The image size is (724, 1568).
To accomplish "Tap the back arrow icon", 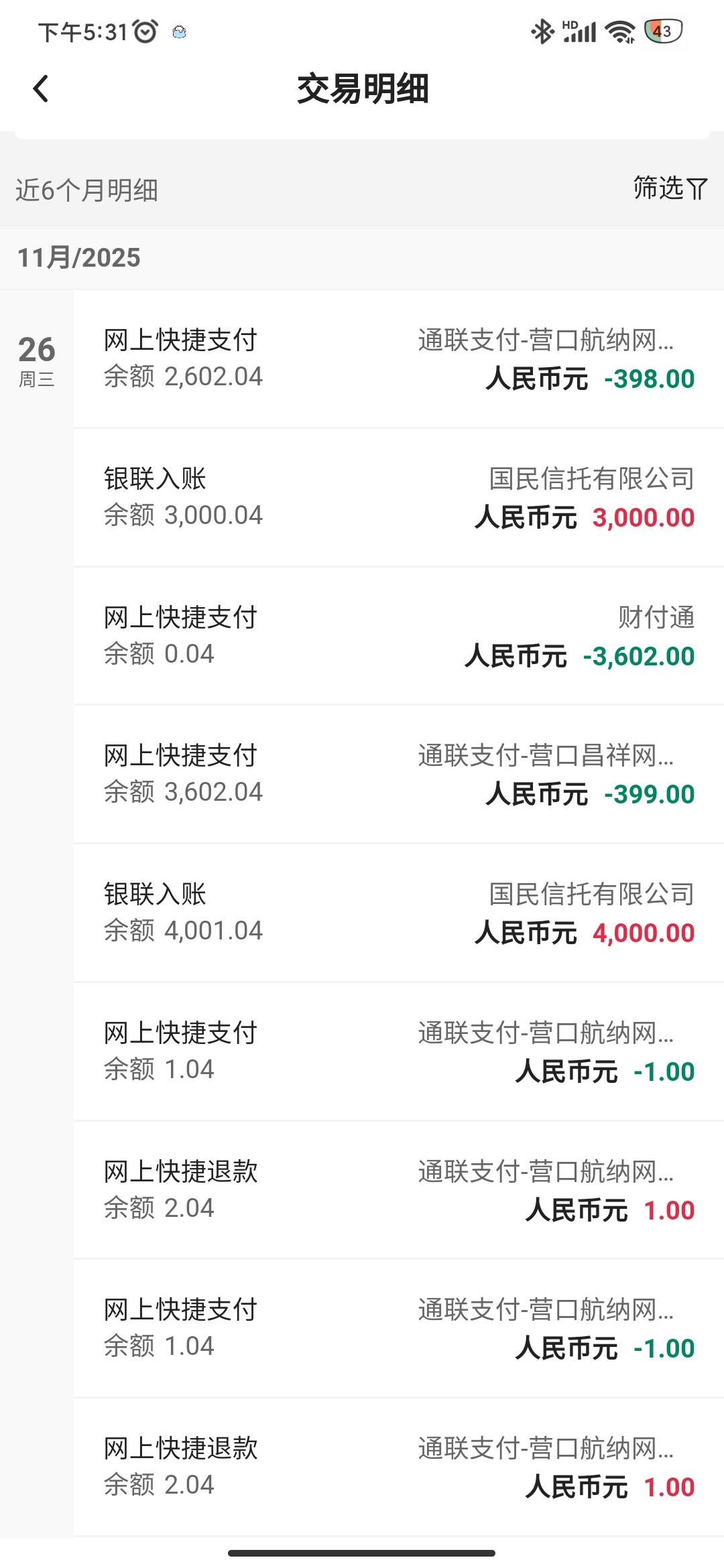I will click(41, 88).
